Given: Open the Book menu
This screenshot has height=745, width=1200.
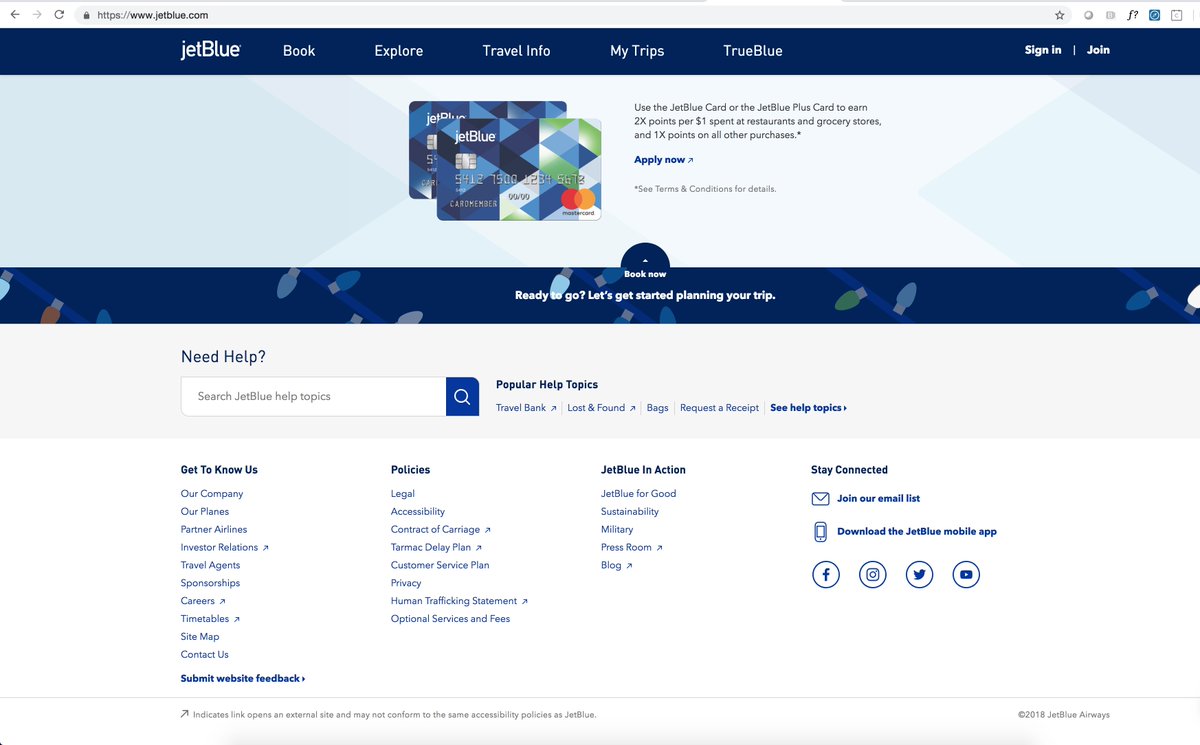Looking at the screenshot, I should pyautogui.click(x=299, y=51).
